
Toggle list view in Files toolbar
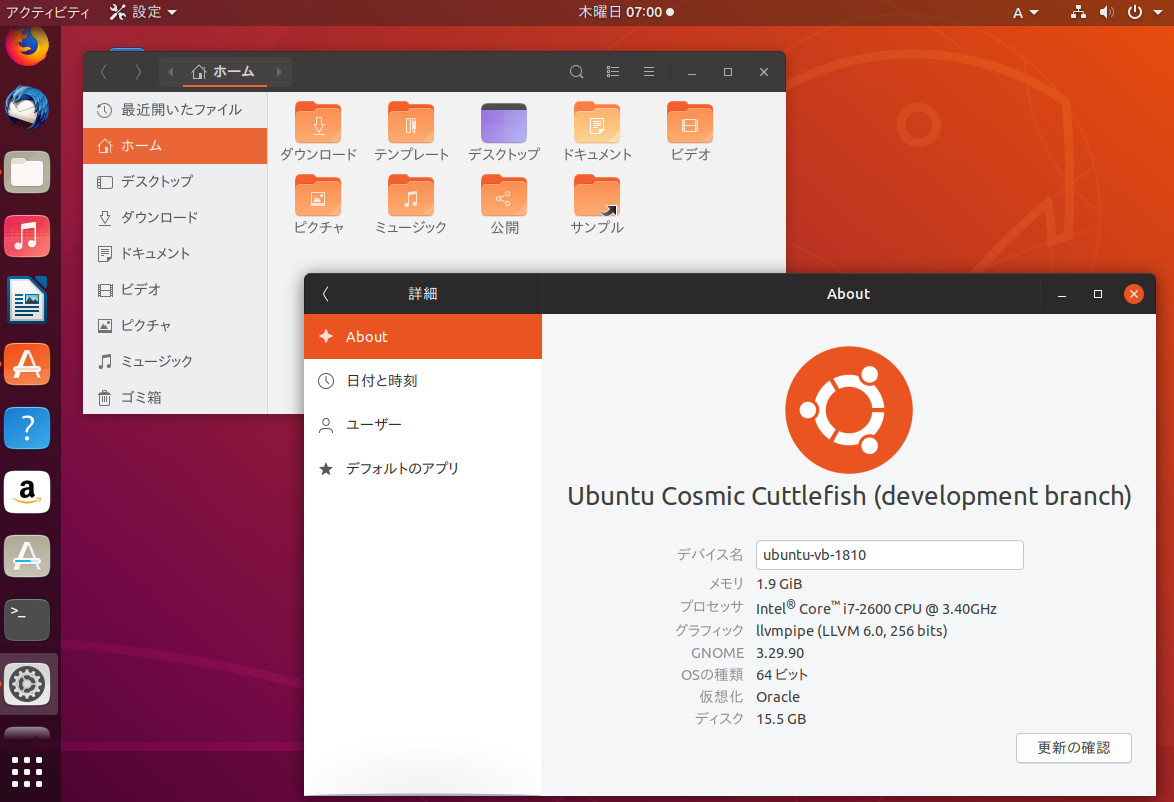612,72
